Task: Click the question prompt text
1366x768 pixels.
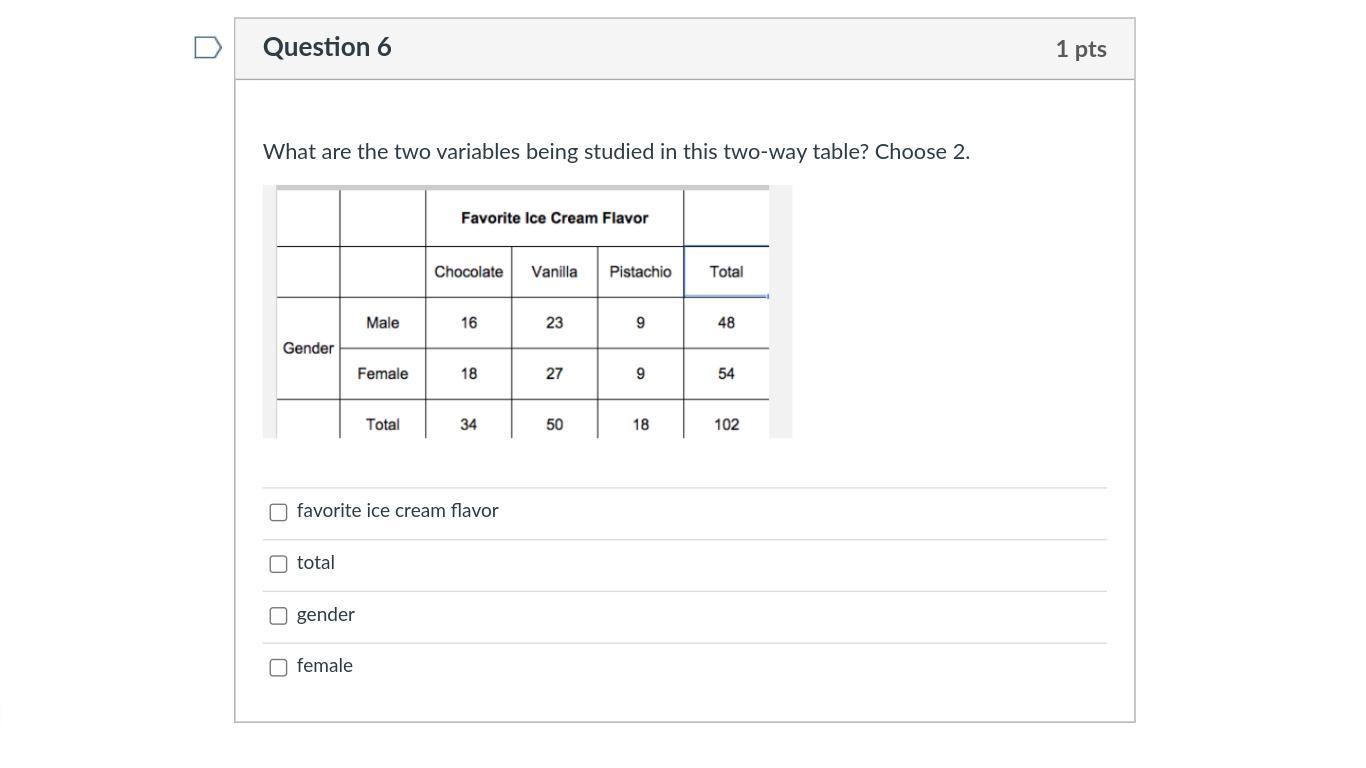Action: pyautogui.click(x=616, y=152)
